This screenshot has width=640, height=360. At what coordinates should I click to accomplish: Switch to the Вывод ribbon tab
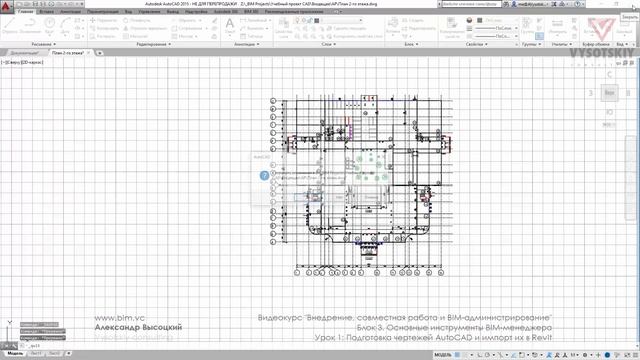(173, 12)
